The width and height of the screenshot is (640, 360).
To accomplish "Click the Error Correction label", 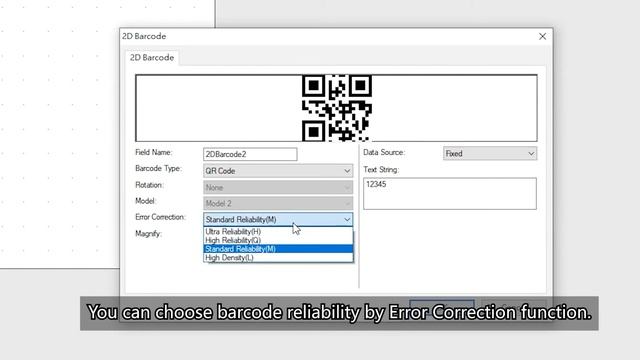I will point(160,217).
